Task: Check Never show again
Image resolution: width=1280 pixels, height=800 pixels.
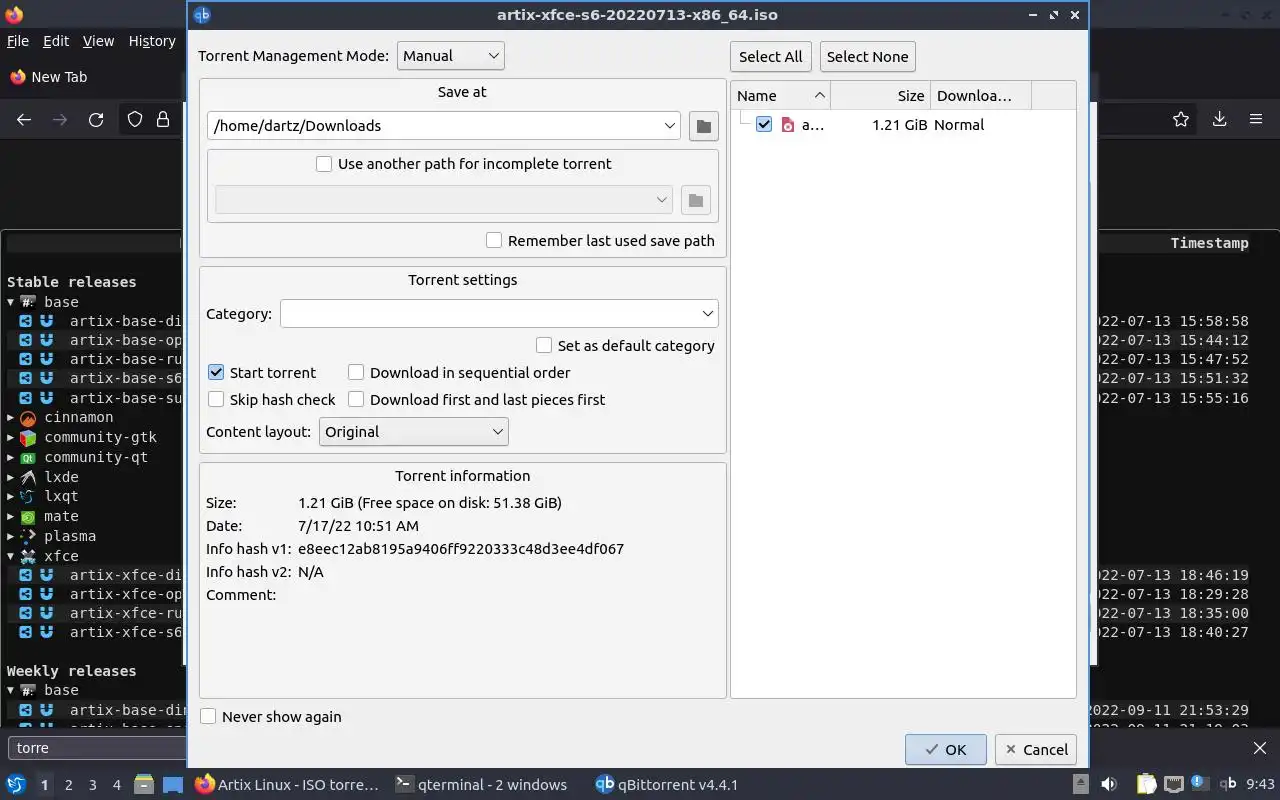Action: click(x=208, y=716)
